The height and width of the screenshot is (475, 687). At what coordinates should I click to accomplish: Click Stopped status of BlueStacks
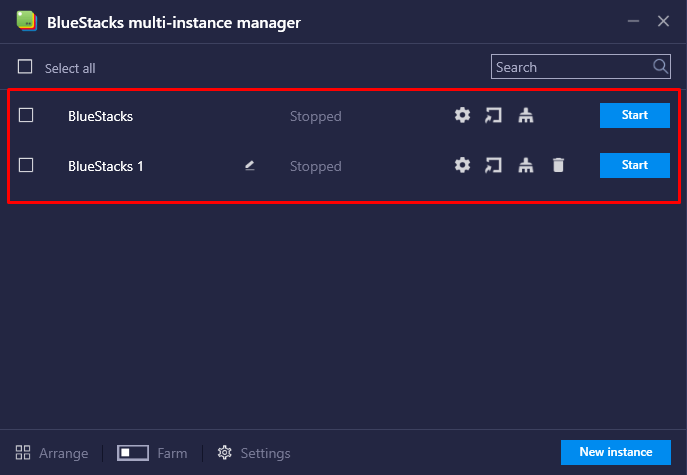coord(315,116)
